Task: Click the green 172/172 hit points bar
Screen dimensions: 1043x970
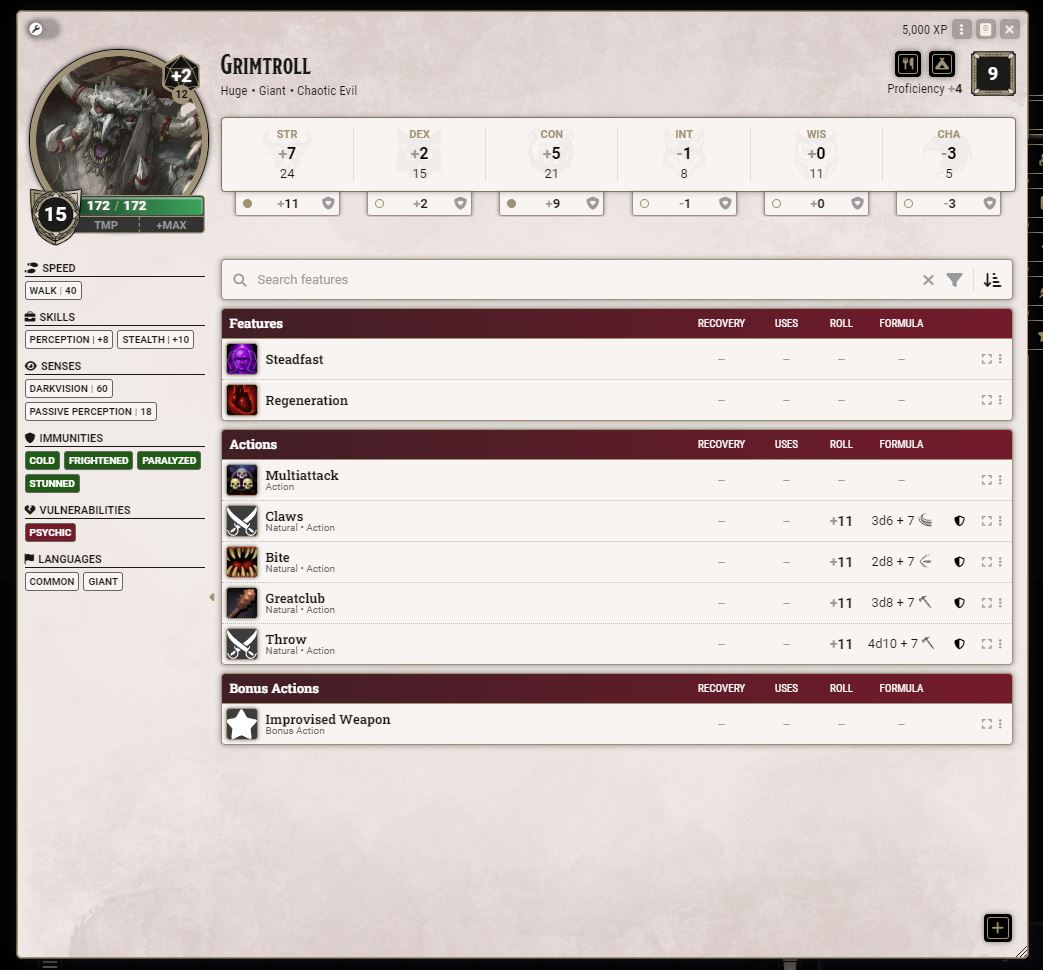Action: [141, 206]
